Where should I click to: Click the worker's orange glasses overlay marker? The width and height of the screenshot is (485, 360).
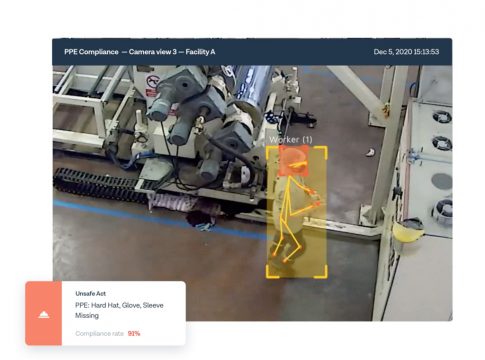tap(297, 164)
